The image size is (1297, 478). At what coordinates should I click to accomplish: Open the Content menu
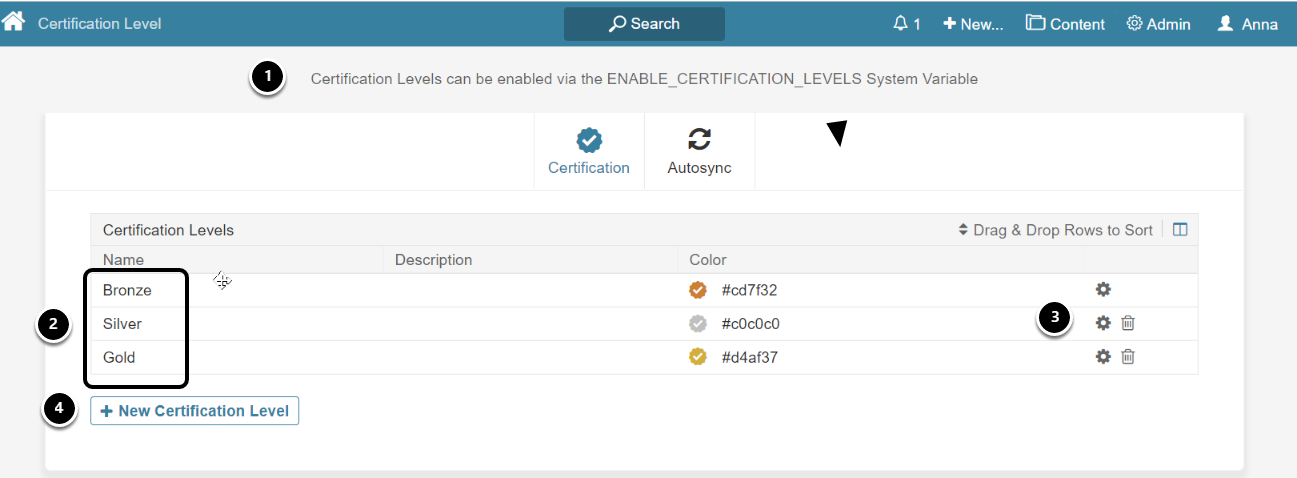pos(1065,24)
